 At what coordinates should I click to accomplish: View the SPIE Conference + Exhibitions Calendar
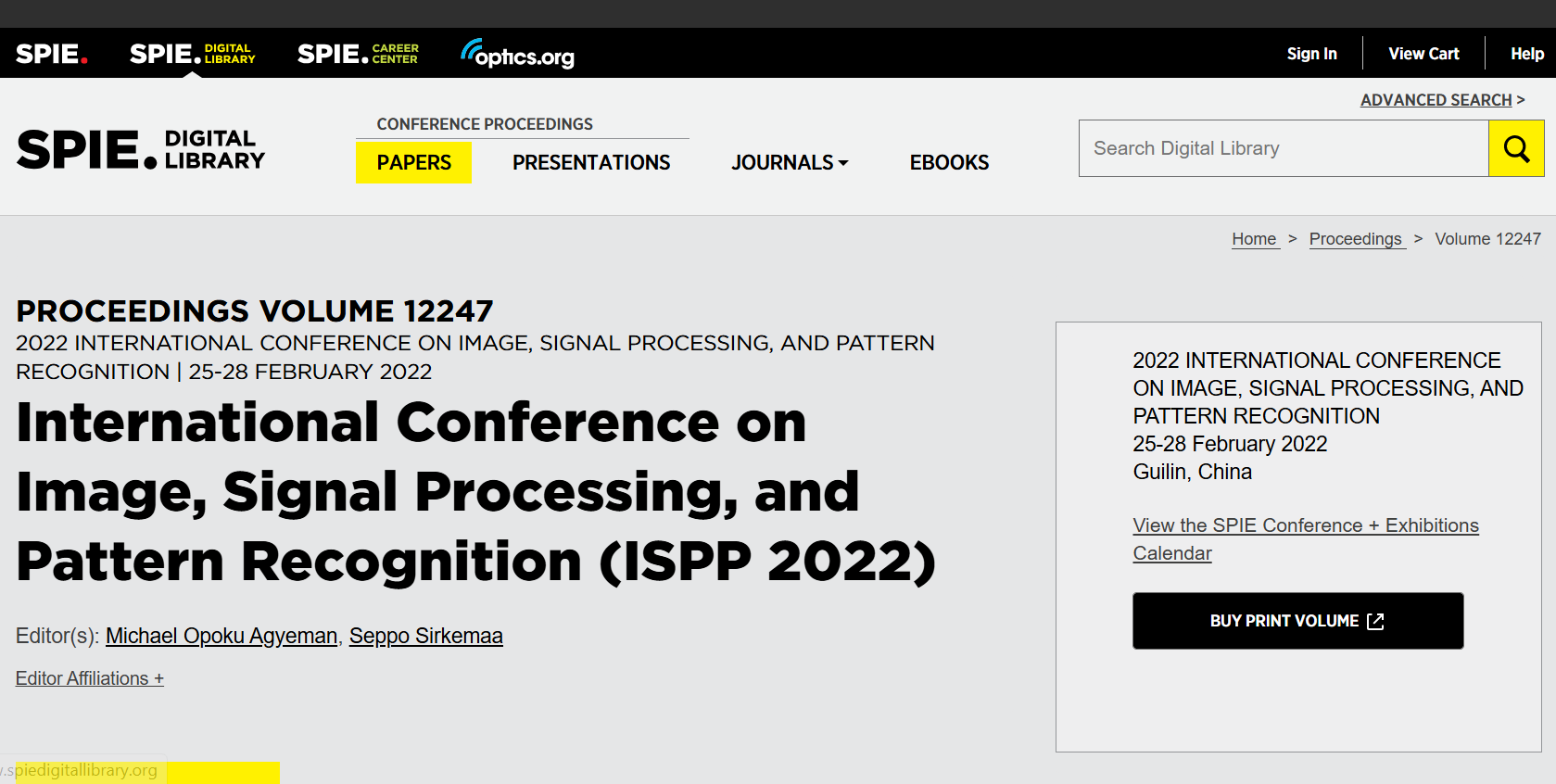(x=1306, y=539)
